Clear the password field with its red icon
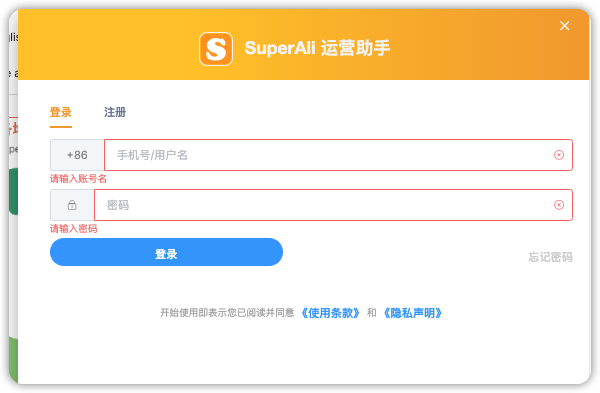Screen dimensions: 600x393 [559, 205]
